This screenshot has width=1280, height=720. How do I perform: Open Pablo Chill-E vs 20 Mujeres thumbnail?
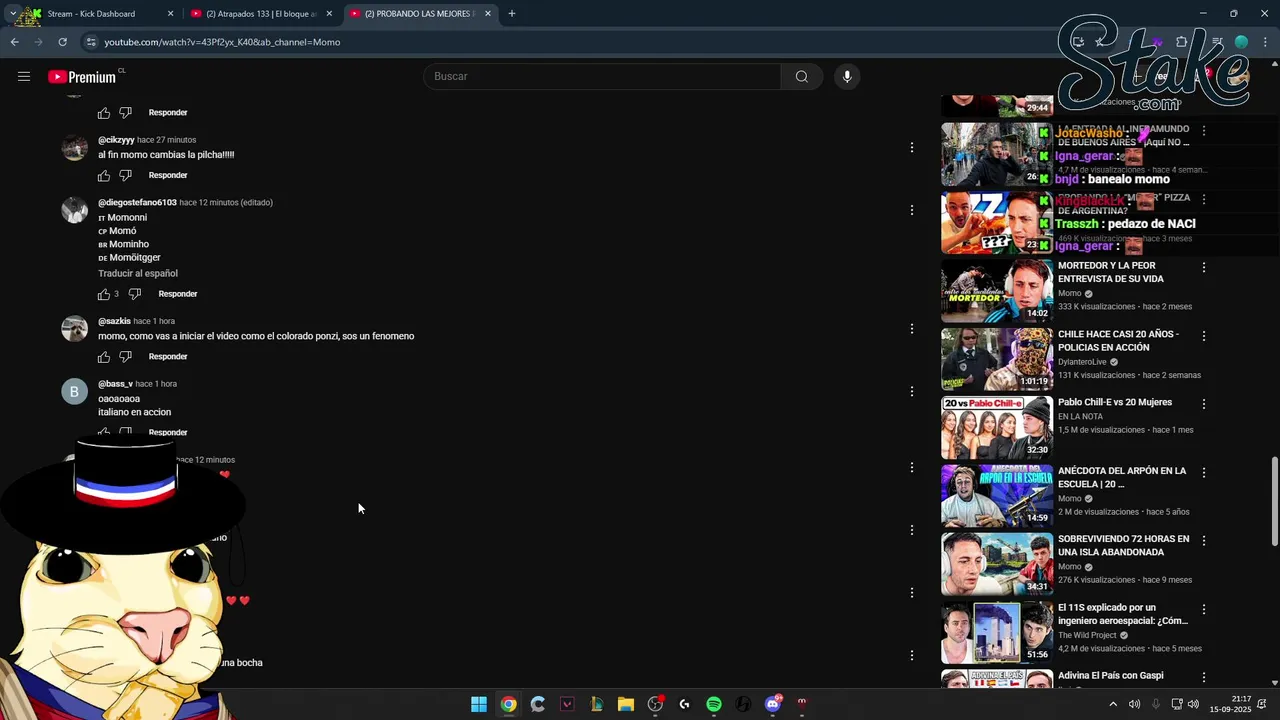pos(997,427)
